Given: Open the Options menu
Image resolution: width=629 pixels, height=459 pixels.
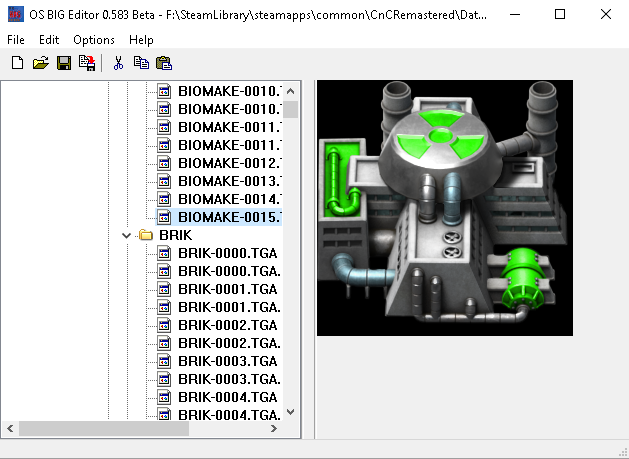Looking at the screenshot, I should click(94, 40).
